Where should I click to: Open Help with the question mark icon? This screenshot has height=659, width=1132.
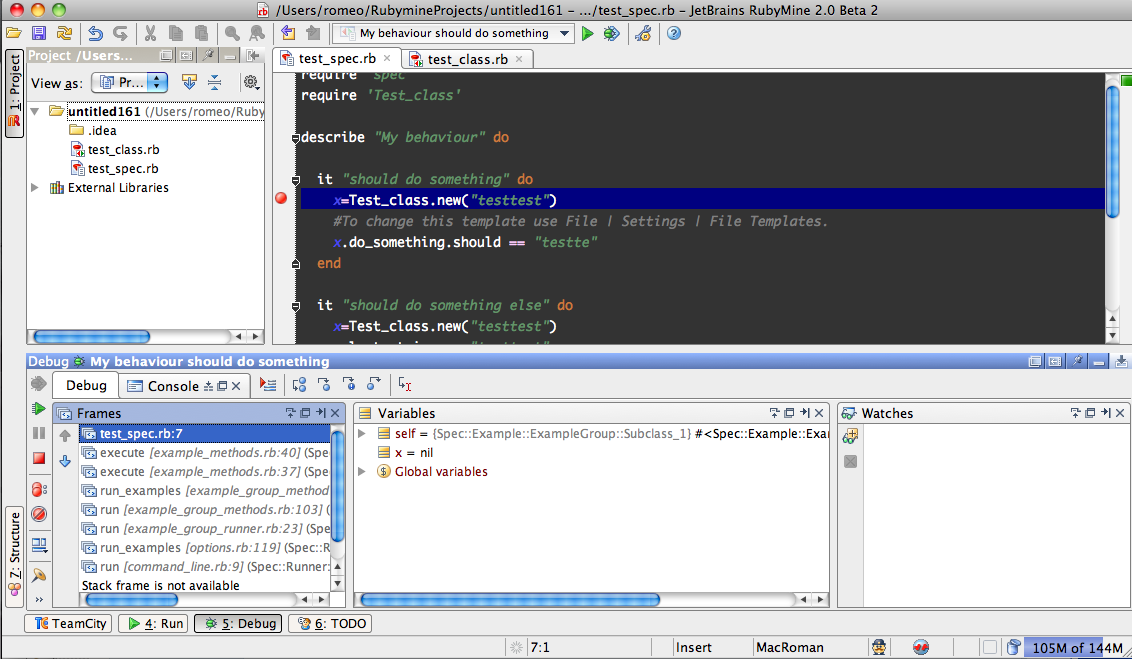pos(674,33)
